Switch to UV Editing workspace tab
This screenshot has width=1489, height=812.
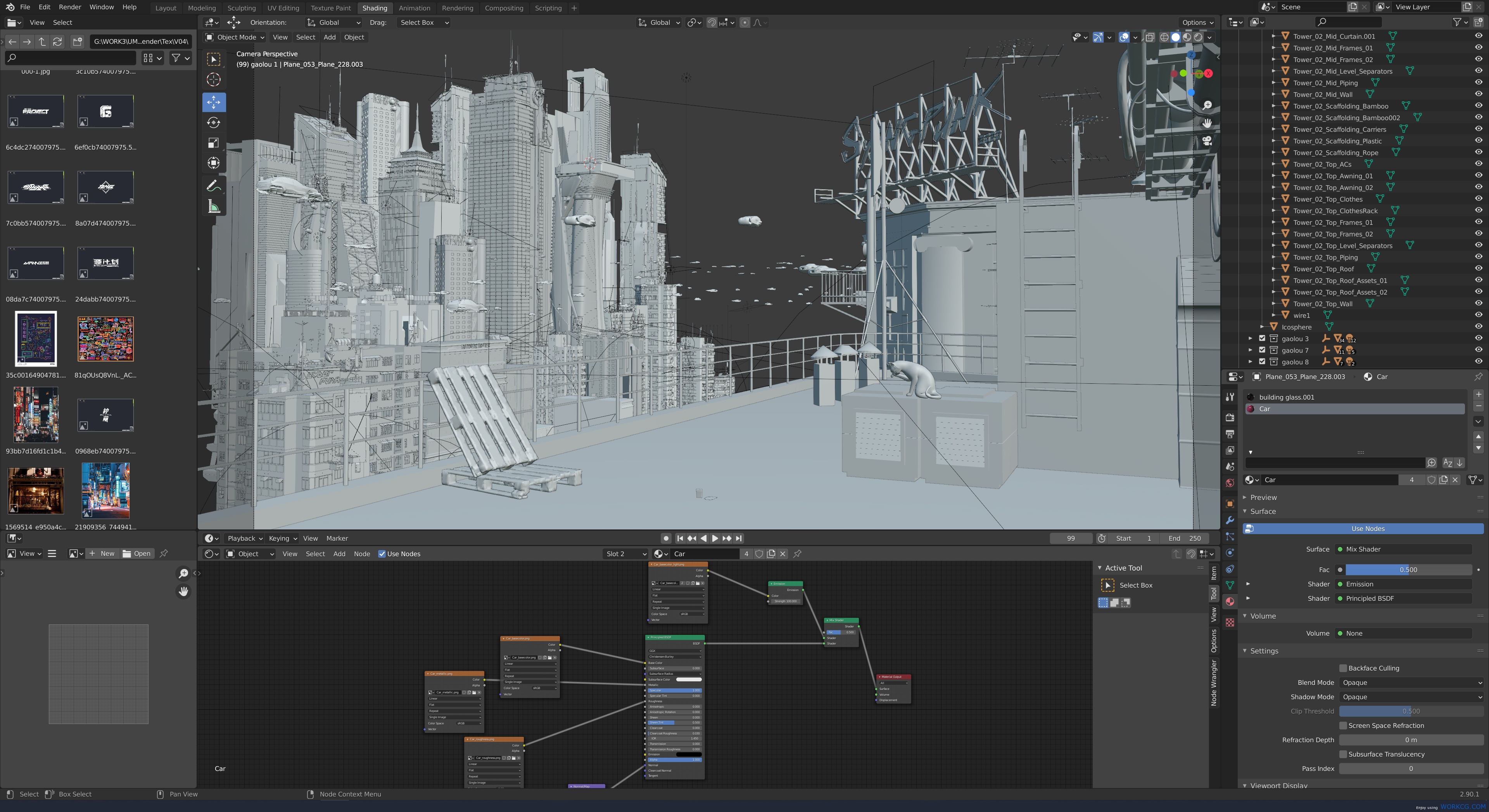coord(283,8)
